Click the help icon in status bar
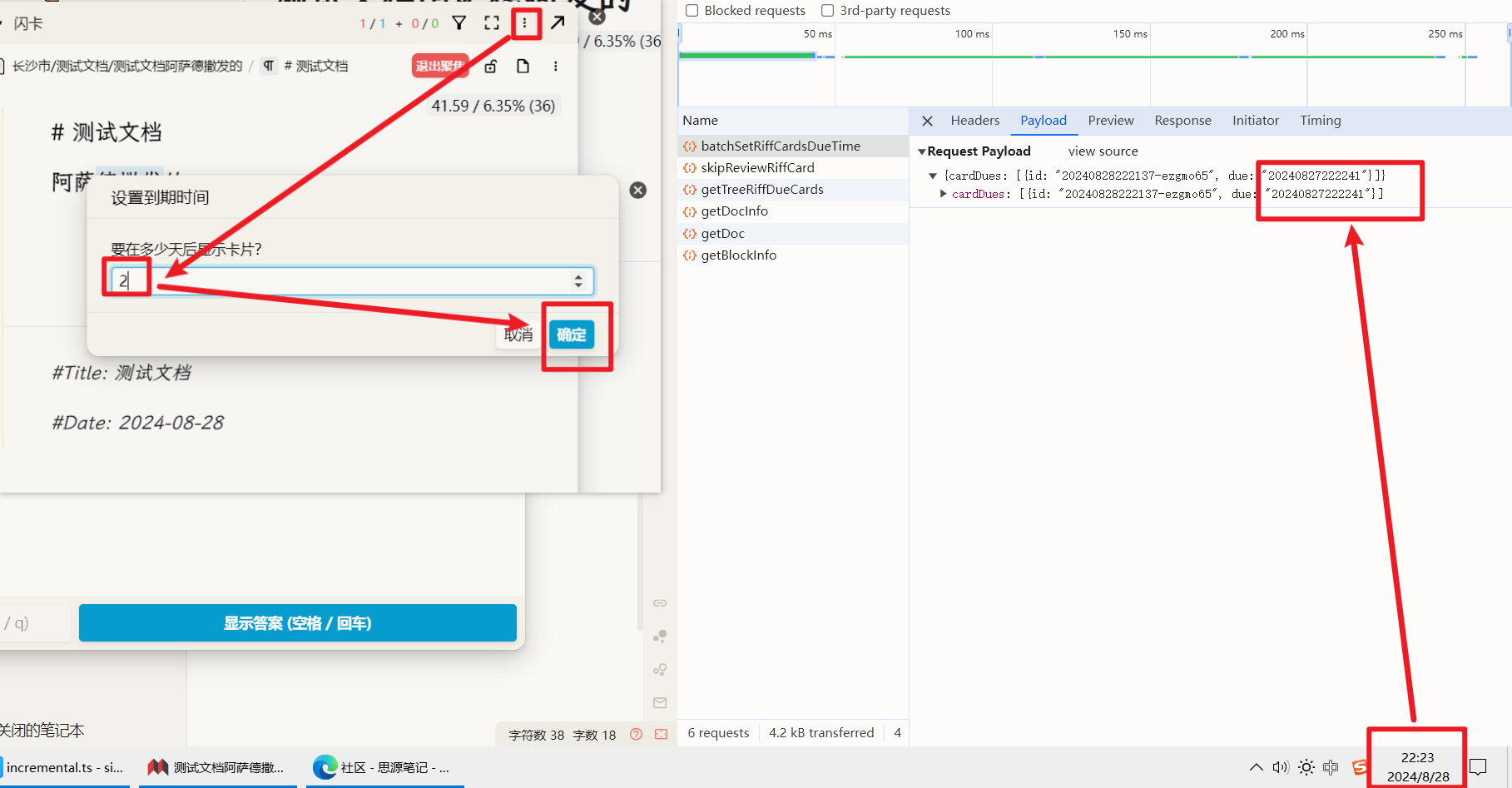1512x788 pixels. (637, 734)
